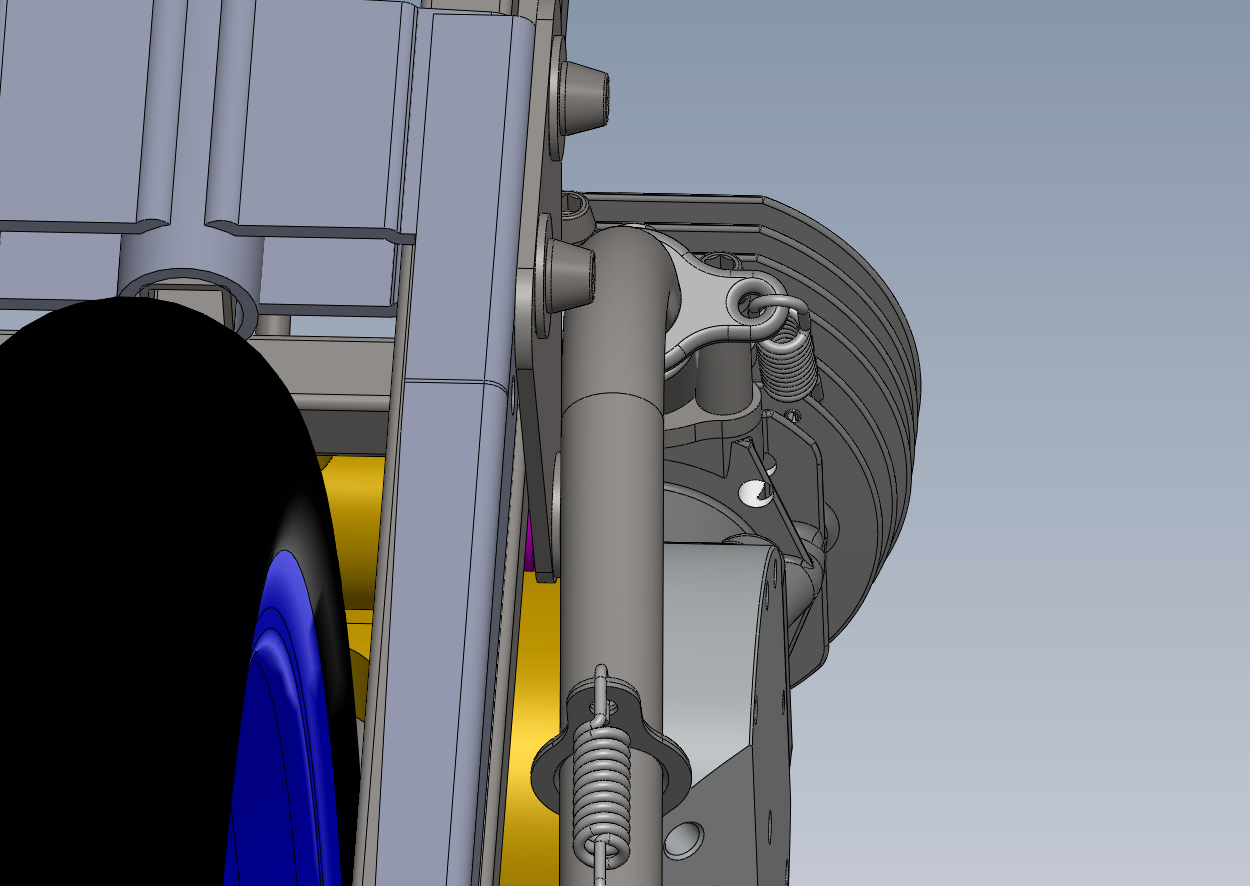
Task: Select the topmost conical bolt head
Action: point(583,94)
